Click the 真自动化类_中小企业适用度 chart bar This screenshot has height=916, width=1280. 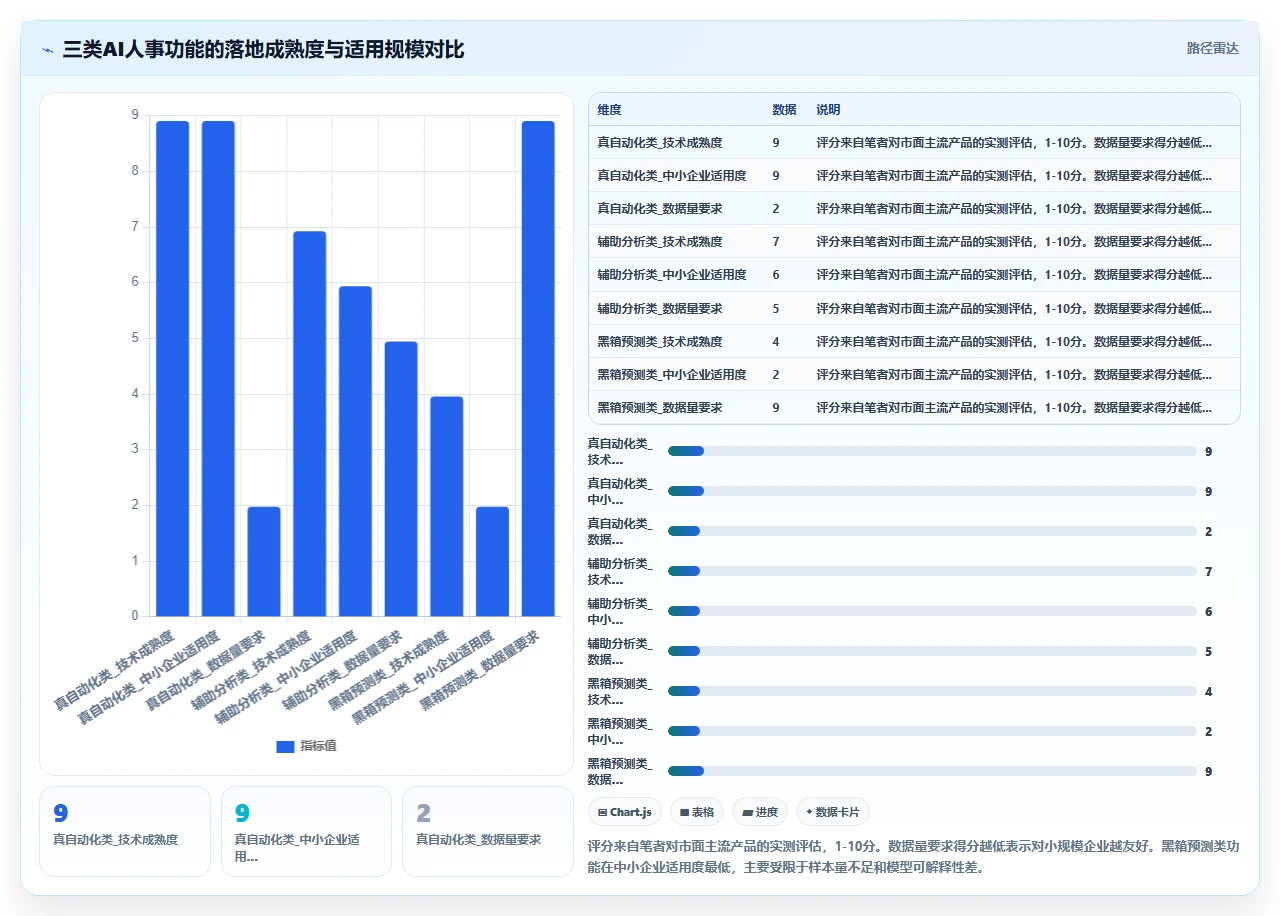tap(218, 368)
